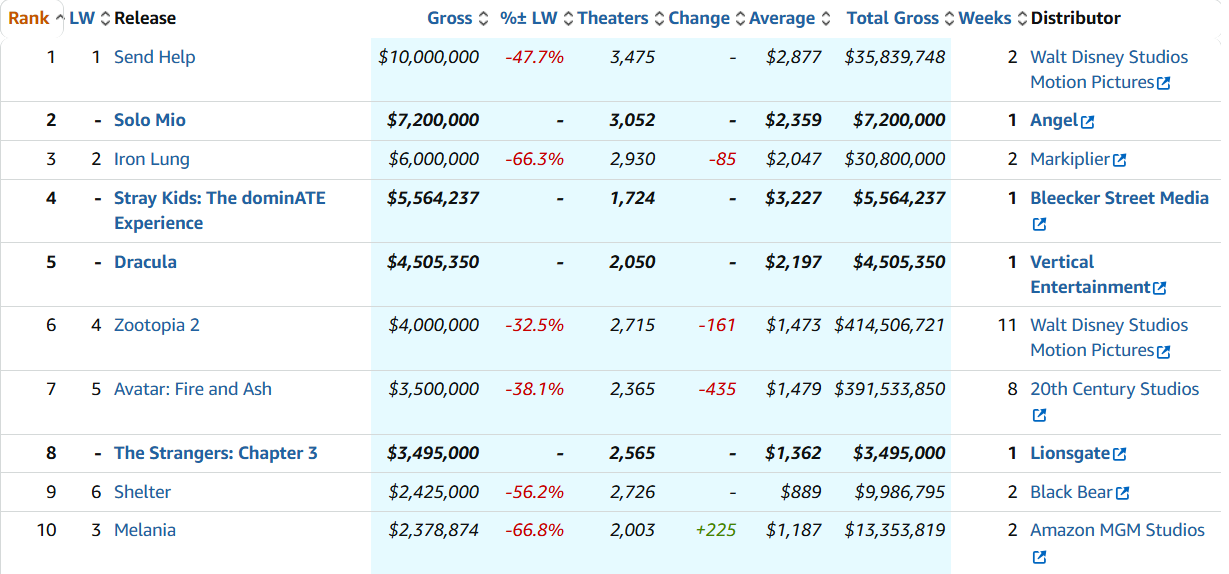The width and height of the screenshot is (1229, 574).
Task: Open the Zootopia 2 release page
Action: (x=157, y=325)
